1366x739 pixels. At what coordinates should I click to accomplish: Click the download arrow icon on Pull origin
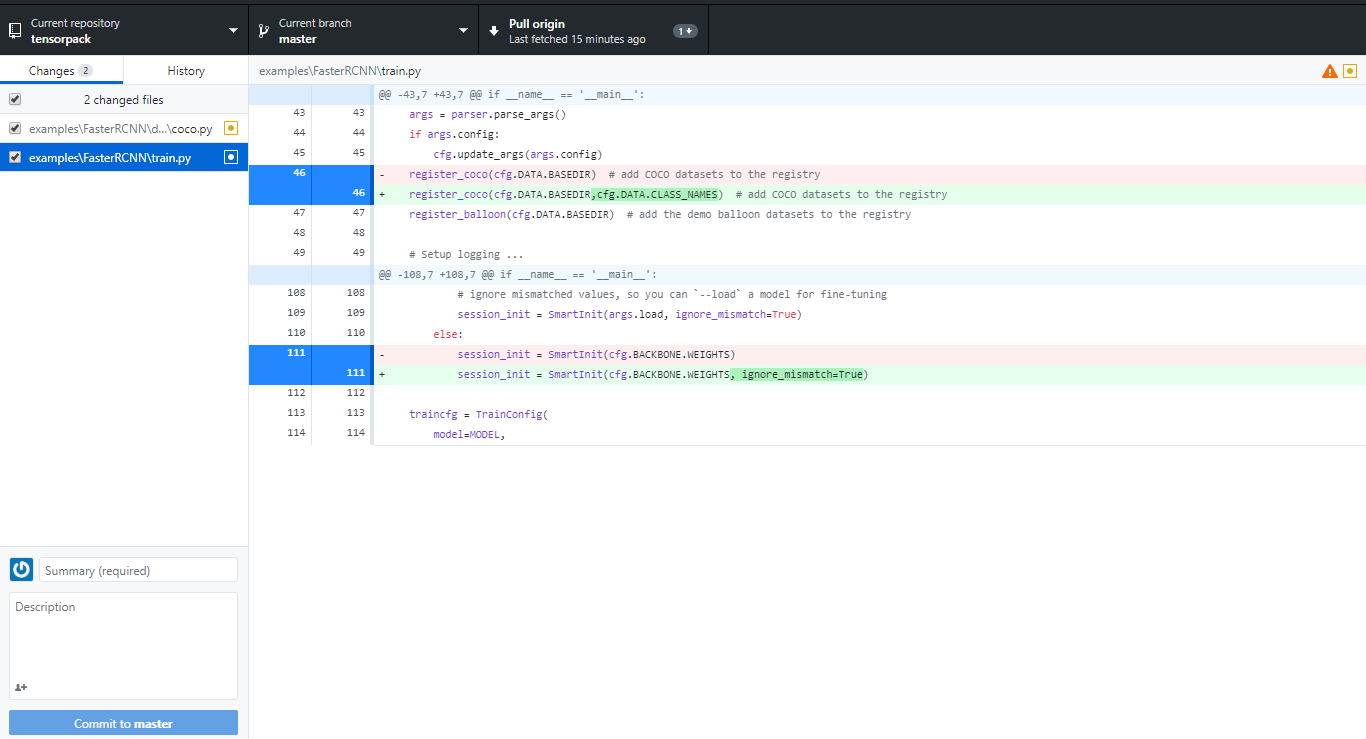click(x=493, y=29)
